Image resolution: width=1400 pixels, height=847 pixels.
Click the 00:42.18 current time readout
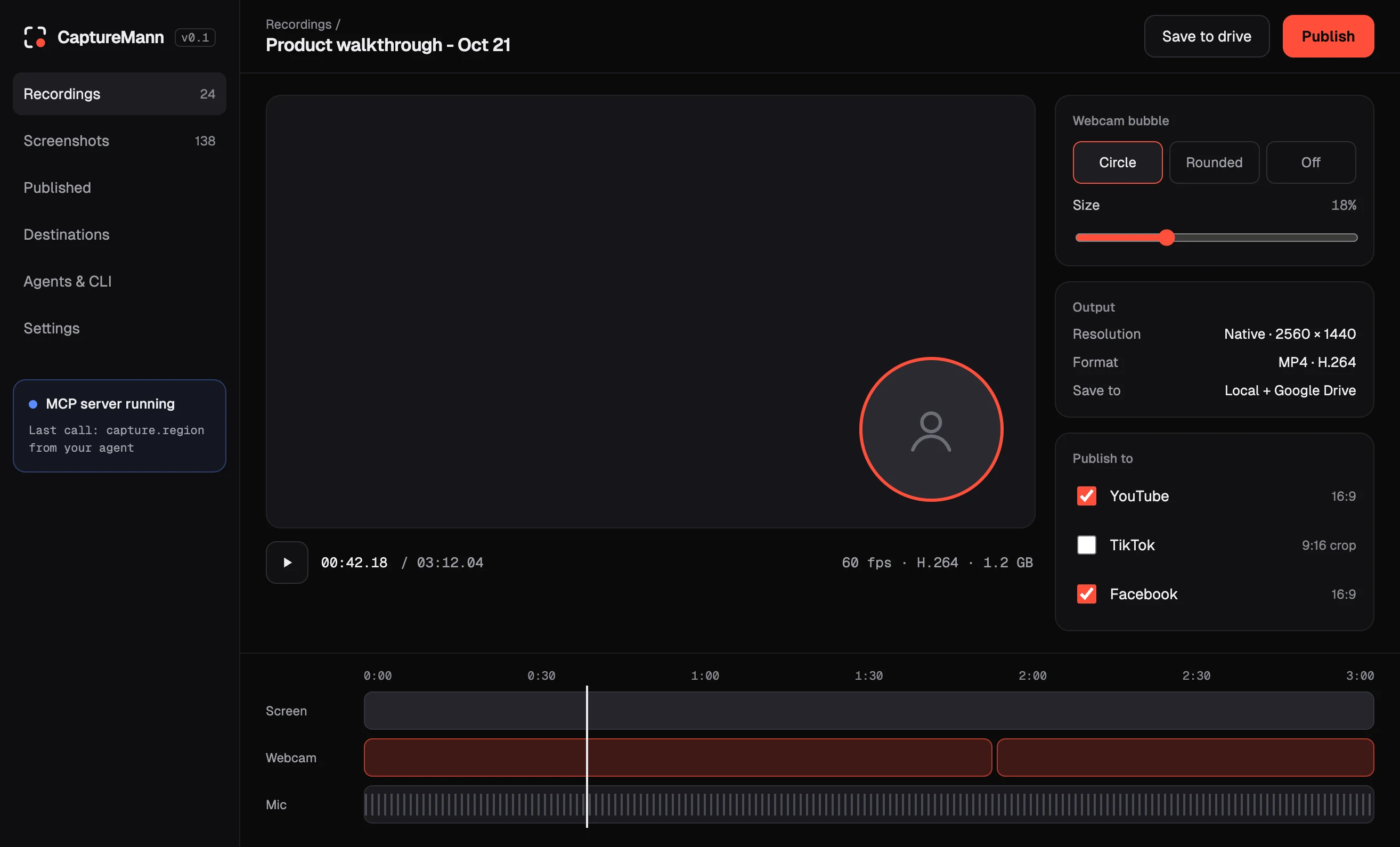[x=354, y=563]
